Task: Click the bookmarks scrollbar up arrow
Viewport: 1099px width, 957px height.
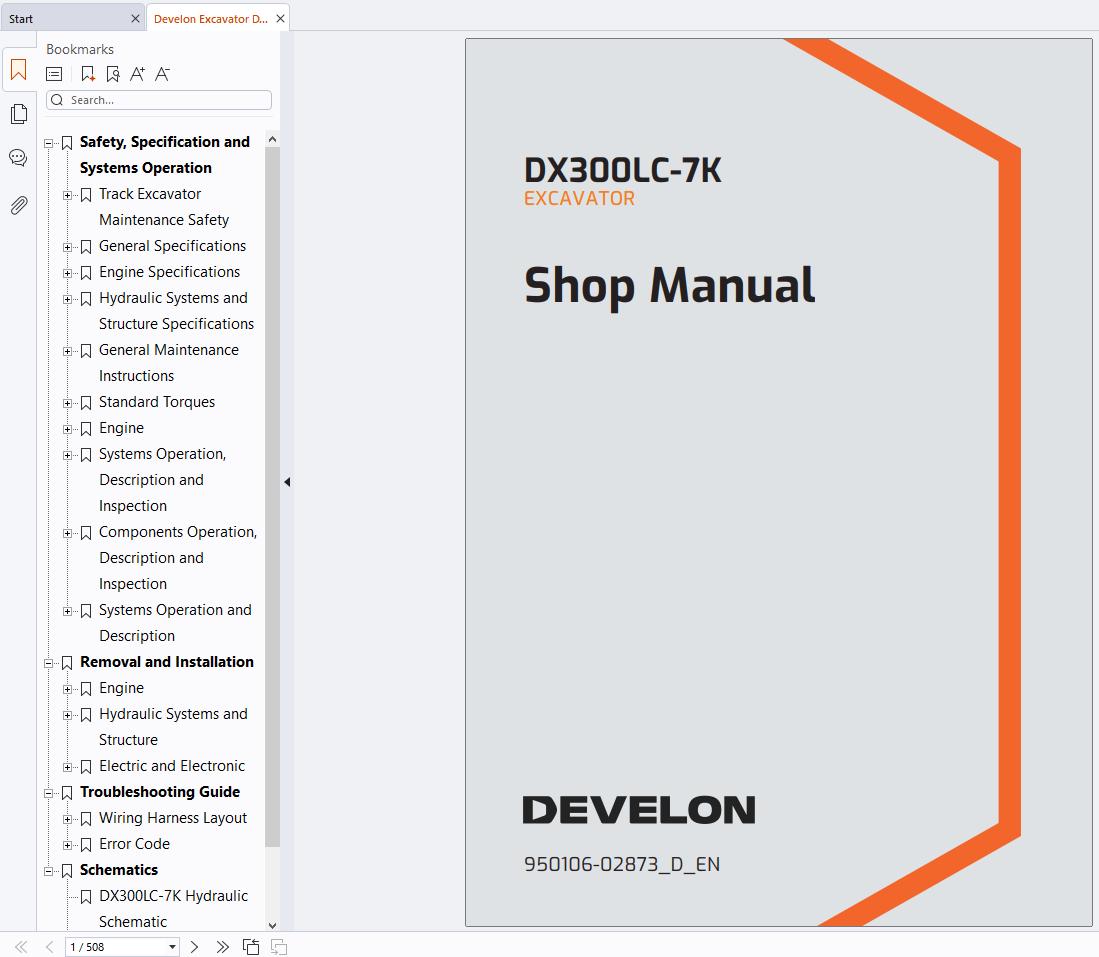Action: [273, 140]
